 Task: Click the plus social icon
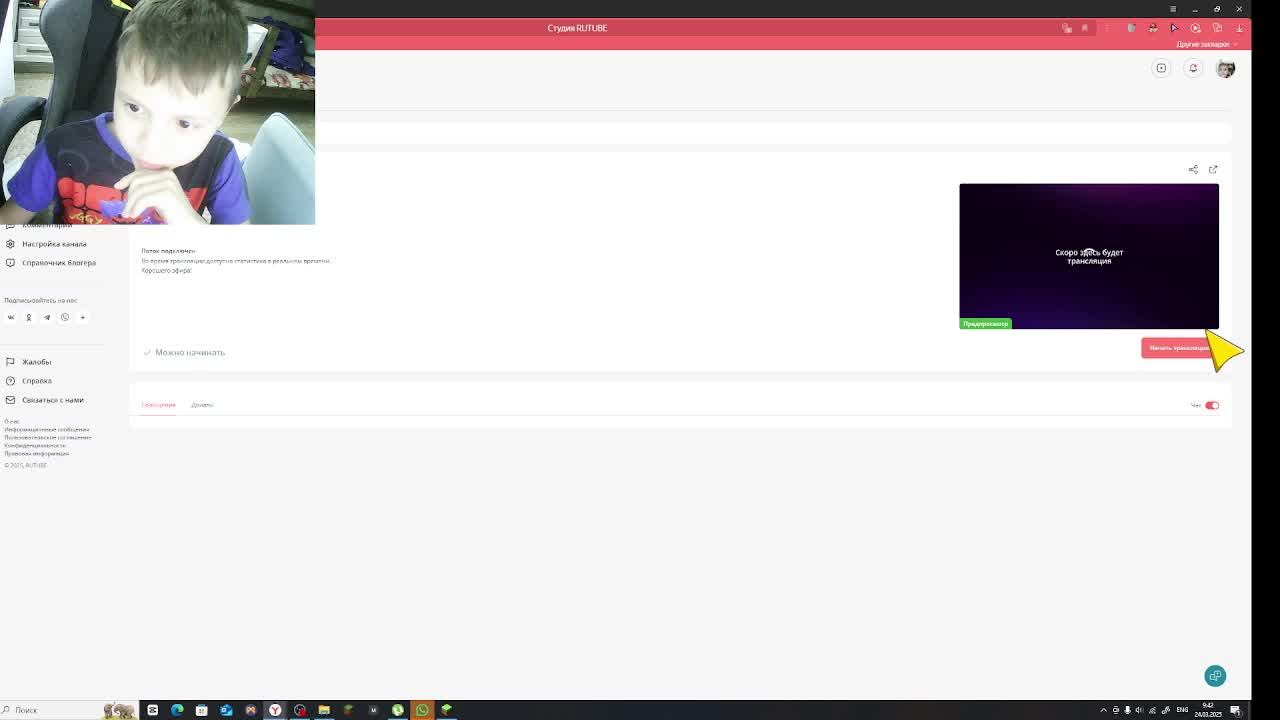(x=83, y=318)
